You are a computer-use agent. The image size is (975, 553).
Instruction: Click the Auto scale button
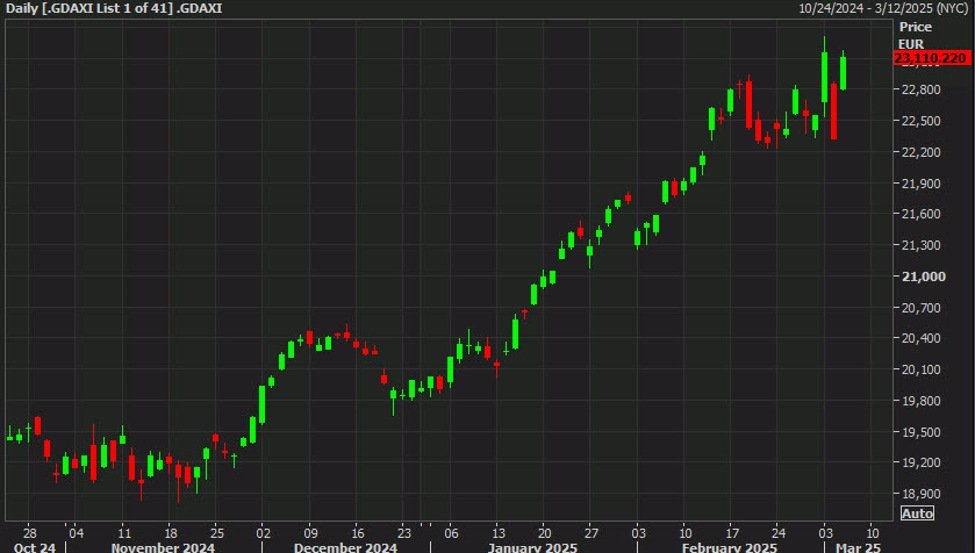[918, 513]
